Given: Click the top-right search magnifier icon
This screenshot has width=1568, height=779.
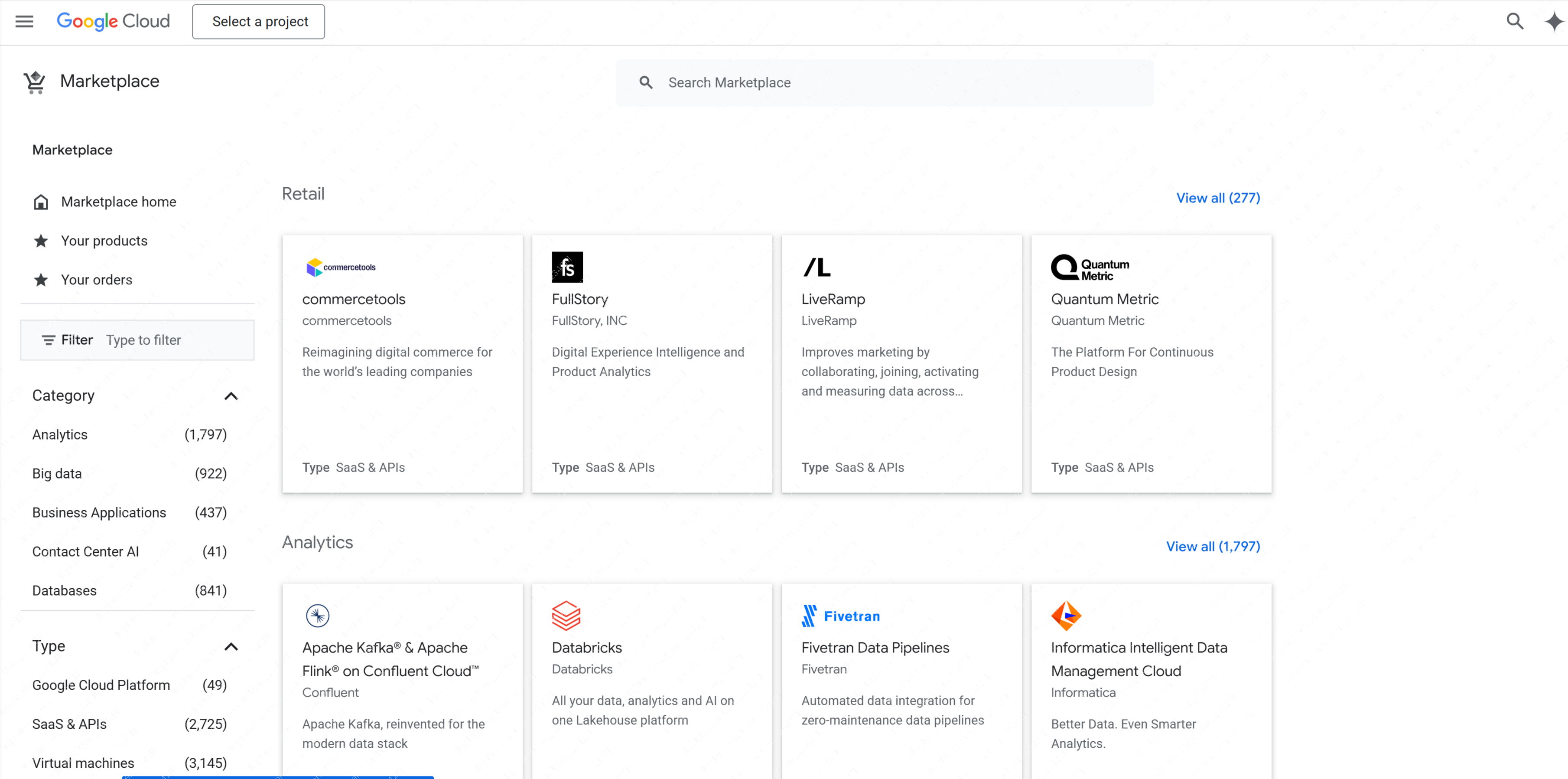Looking at the screenshot, I should tap(1515, 21).
